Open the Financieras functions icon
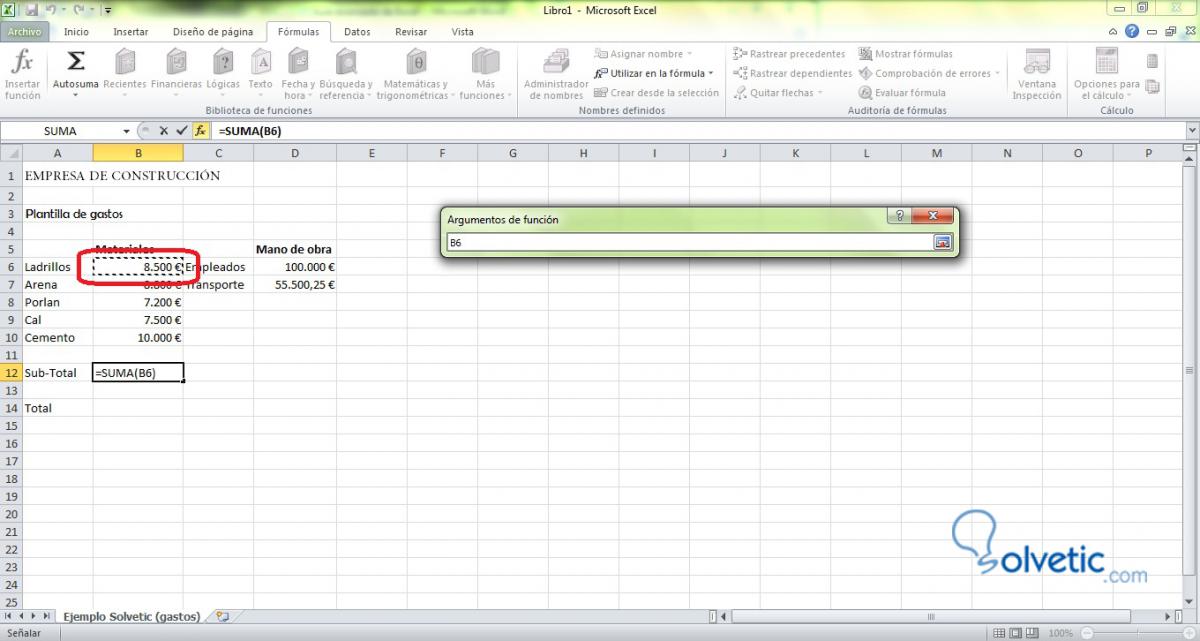Image resolution: width=1200 pixels, height=641 pixels. pyautogui.click(x=176, y=62)
